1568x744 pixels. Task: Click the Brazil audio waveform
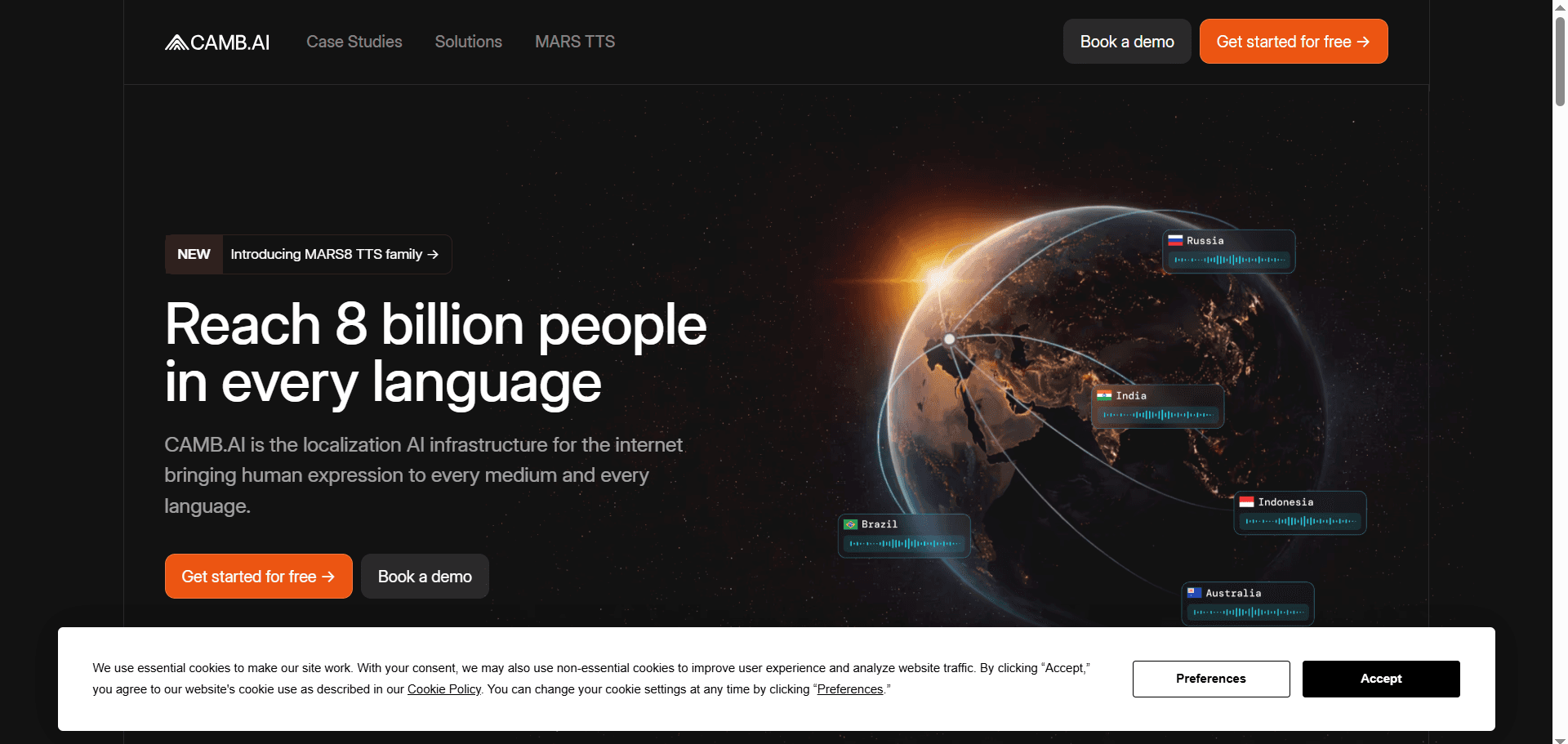click(904, 543)
